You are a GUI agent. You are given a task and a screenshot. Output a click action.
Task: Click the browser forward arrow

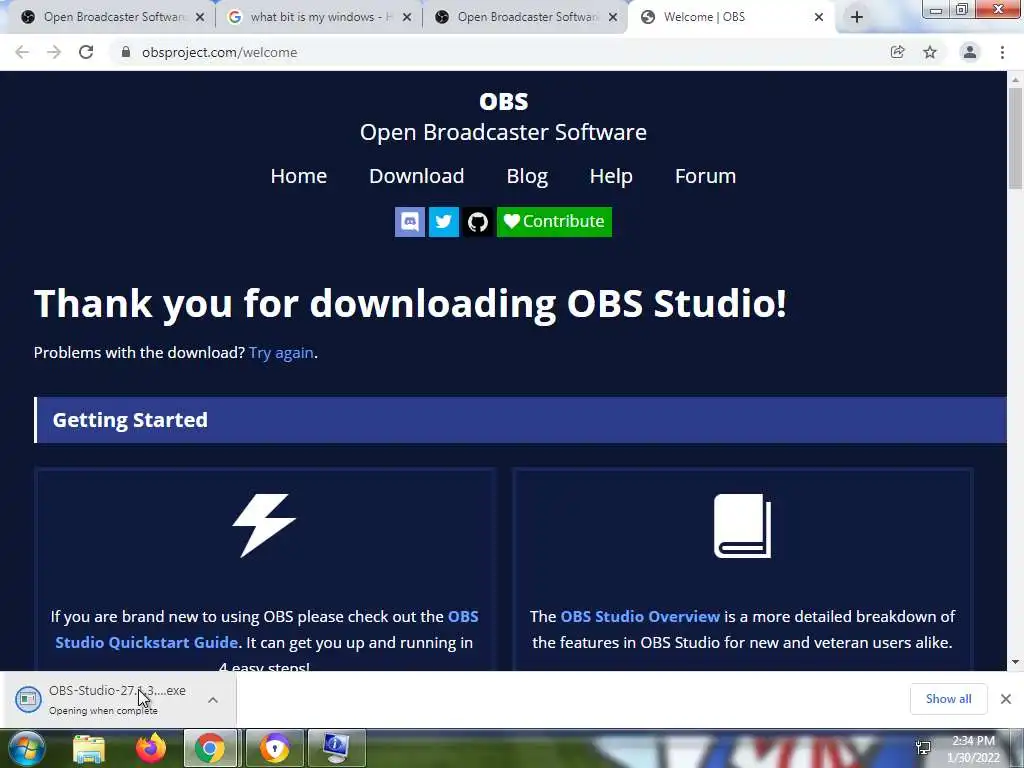[x=54, y=52]
